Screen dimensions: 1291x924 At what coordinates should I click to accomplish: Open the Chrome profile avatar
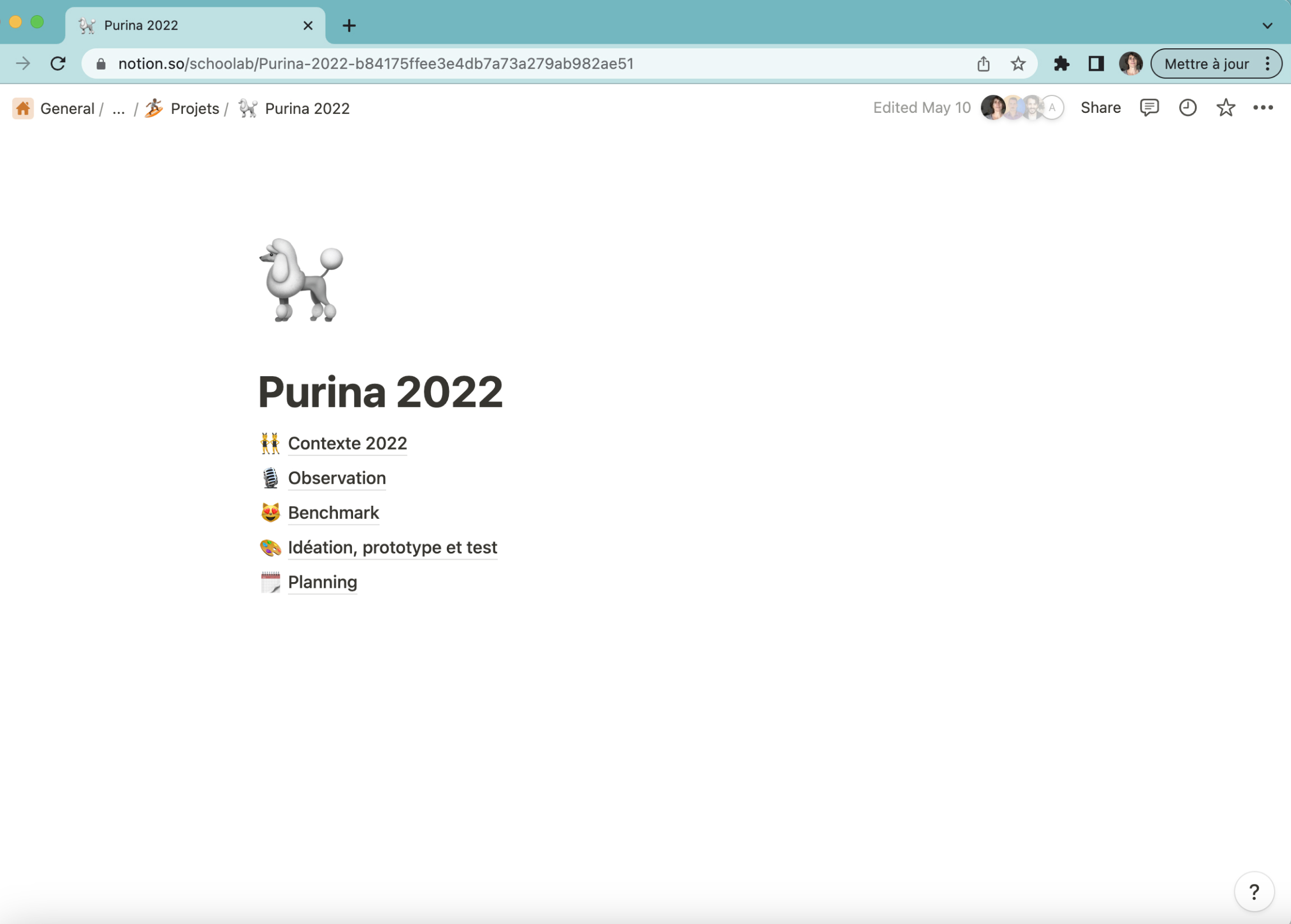(1130, 64)
